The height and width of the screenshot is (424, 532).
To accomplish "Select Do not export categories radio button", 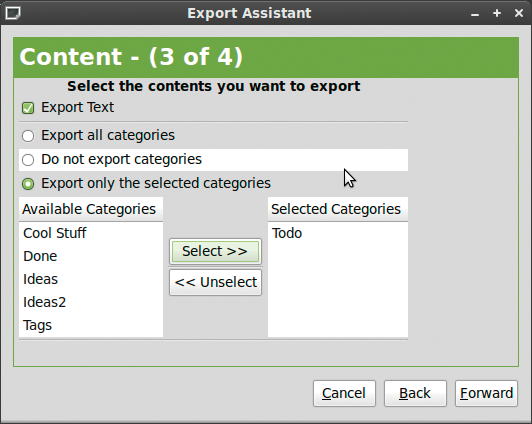I will 28,160.
